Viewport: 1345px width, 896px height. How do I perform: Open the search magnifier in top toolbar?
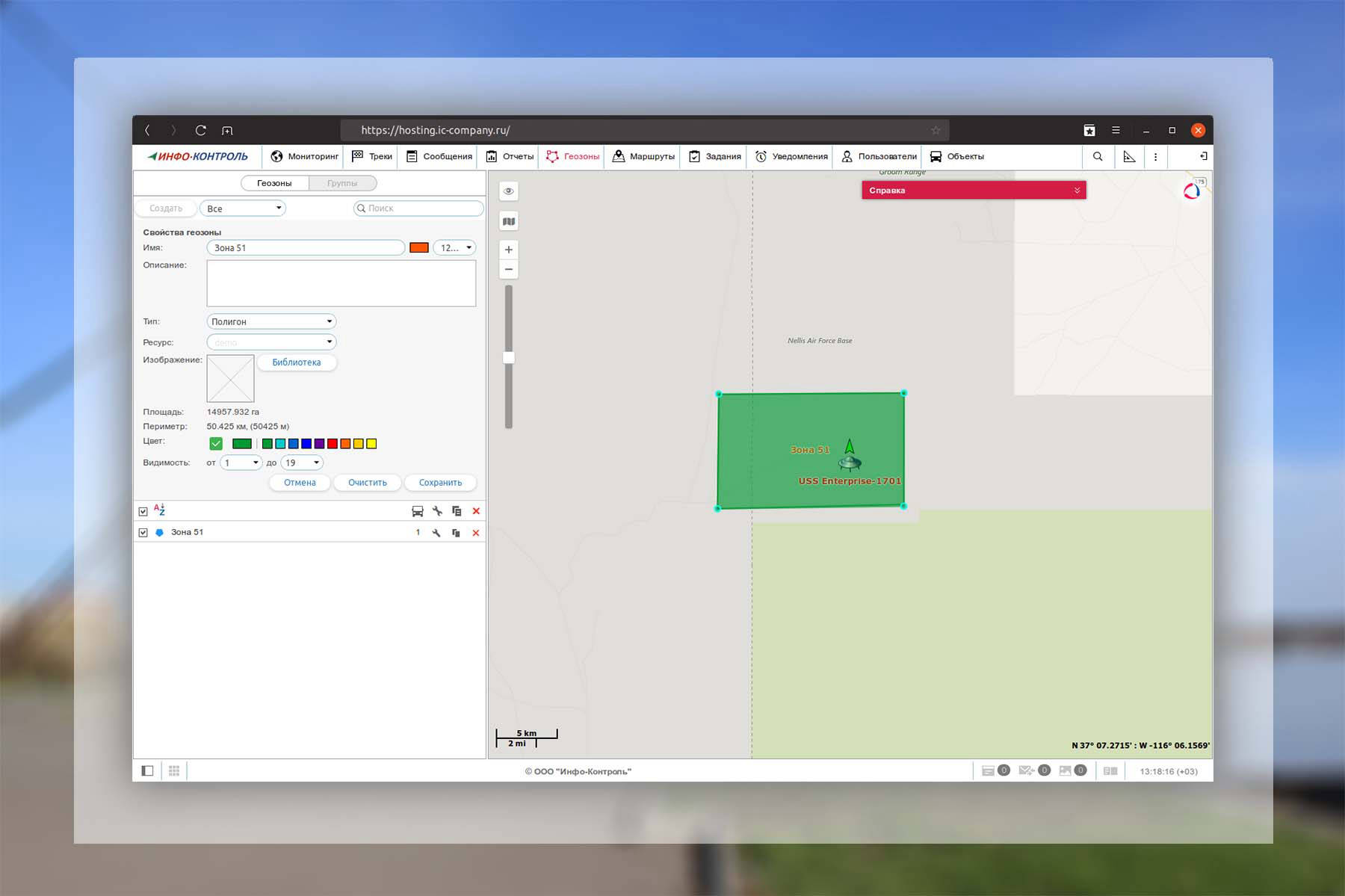[1098, 157]
